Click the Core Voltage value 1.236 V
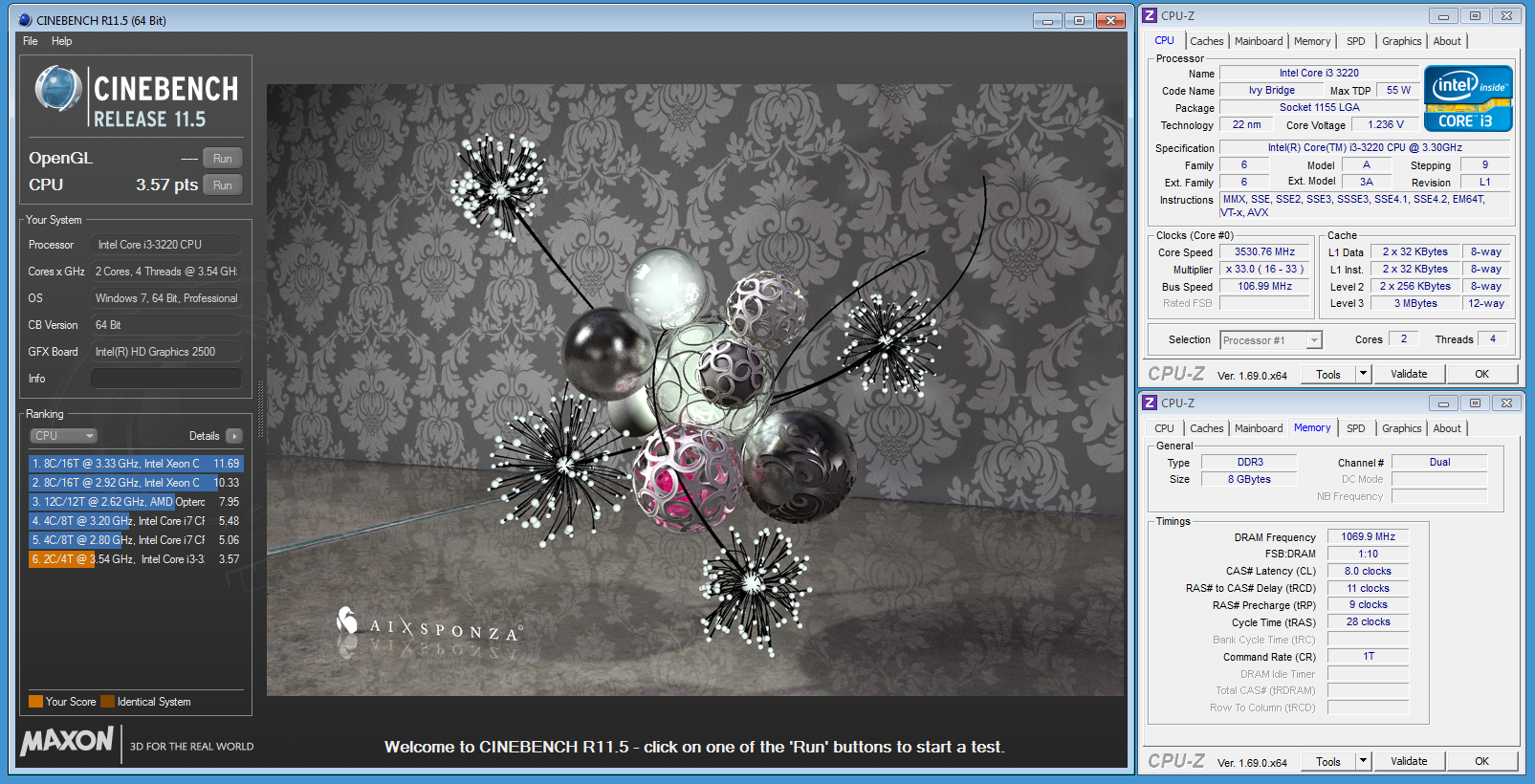The image size is (1535, 784). pos(1386,125)
